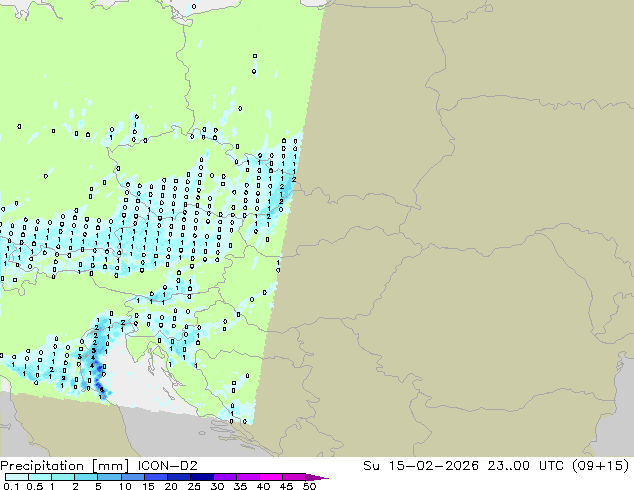634x490 pixels.
Task: Click the "Su 15-02-2026" date text
Action: [x=421, y=465]
